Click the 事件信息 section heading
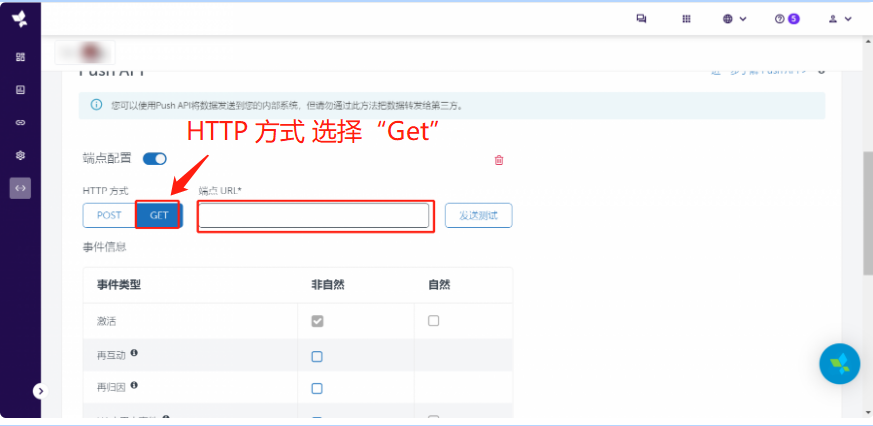The width and height of the screenshot is (873, 426). tap(105, 247)
